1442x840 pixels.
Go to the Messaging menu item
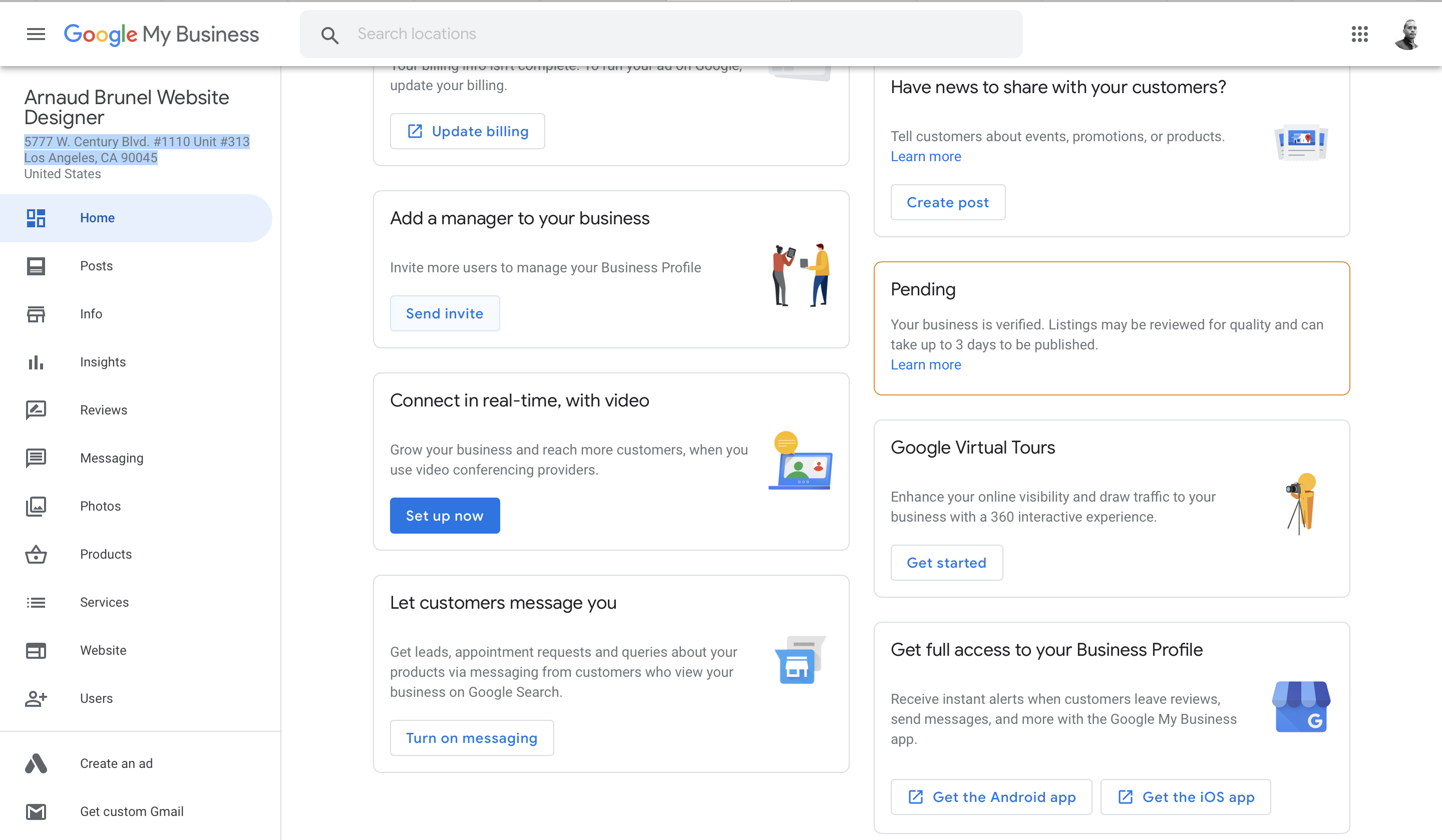[x=112, y=459]
